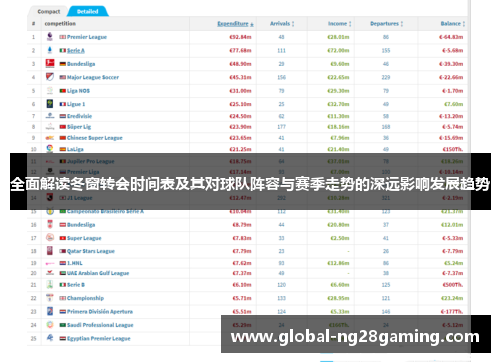Open the Premier League link in row 1
This screenshot has width=500, height=362.
(x=87, y=37)
